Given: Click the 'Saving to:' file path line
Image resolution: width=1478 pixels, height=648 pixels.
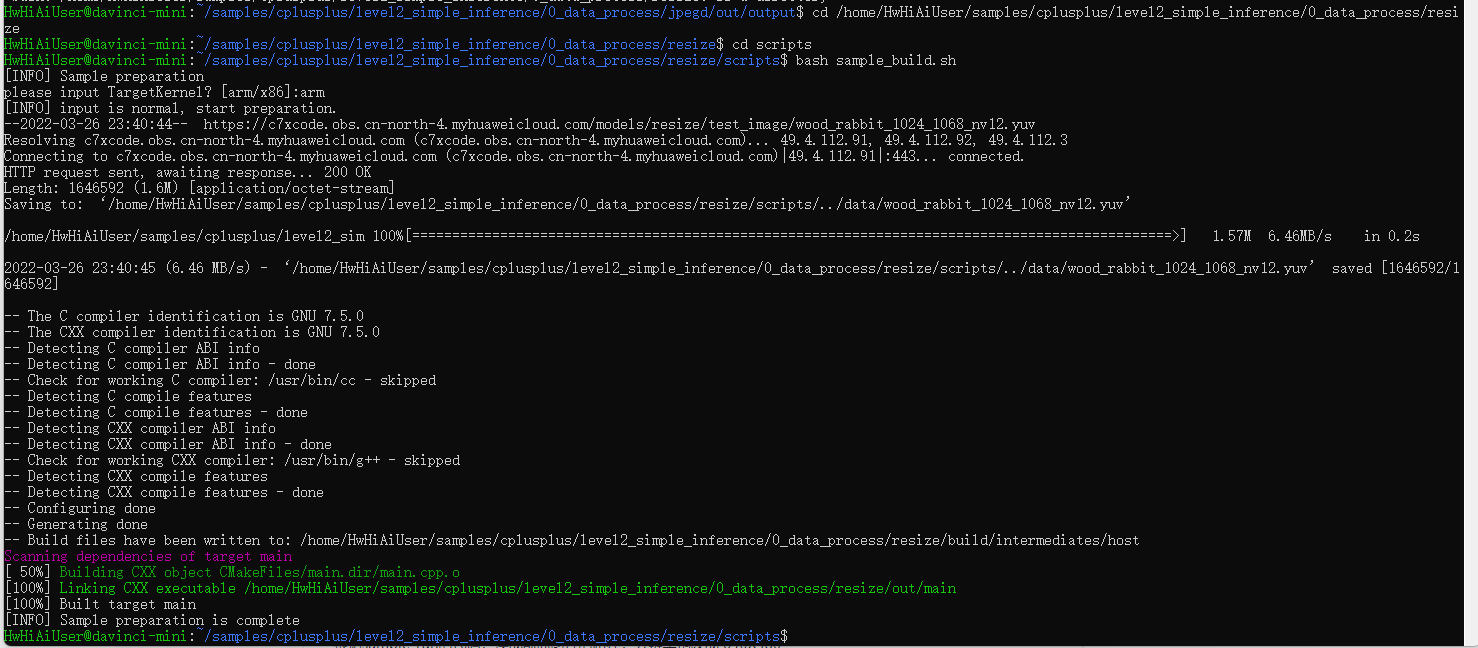Looking at the screenshot, I should coord(567,205).
